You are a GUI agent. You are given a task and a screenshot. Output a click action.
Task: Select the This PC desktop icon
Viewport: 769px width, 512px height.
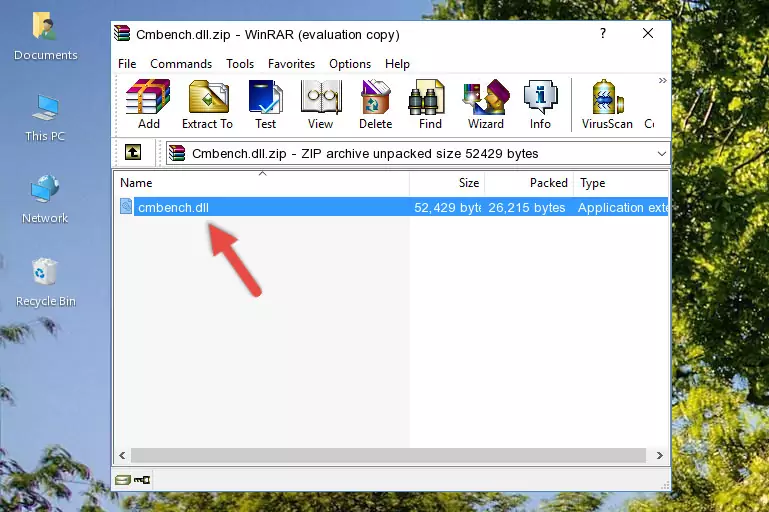(45, 118)
